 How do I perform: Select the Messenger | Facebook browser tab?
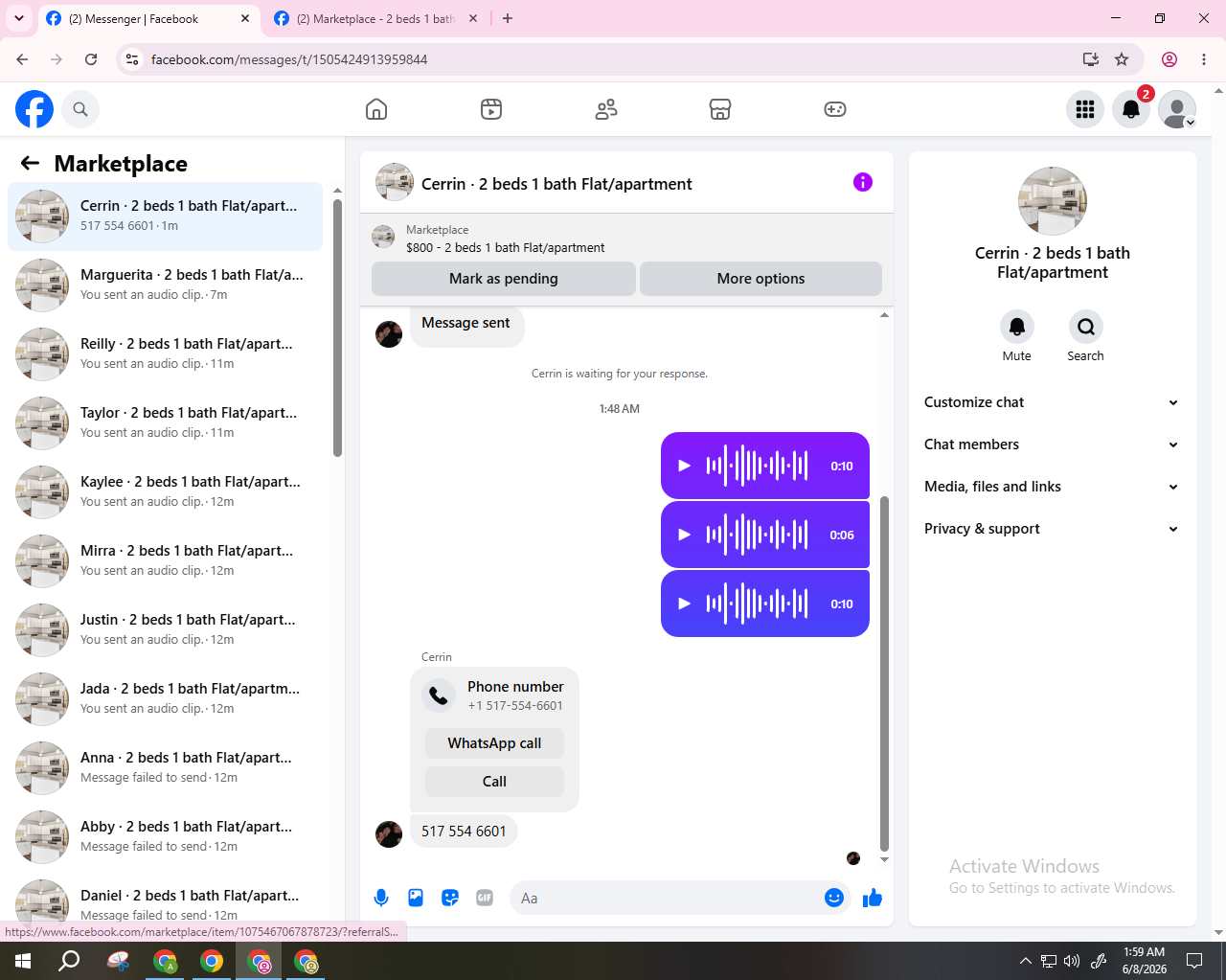point(148,19)
